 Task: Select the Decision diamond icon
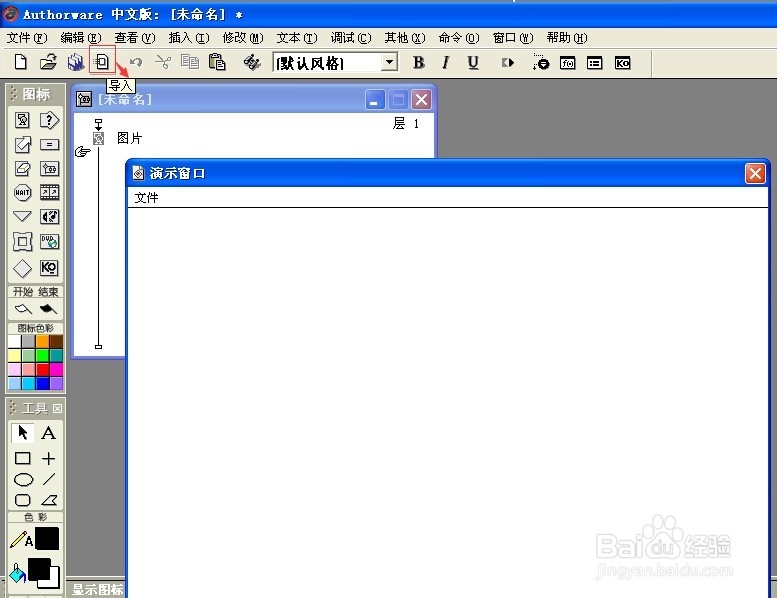[22, 268]
